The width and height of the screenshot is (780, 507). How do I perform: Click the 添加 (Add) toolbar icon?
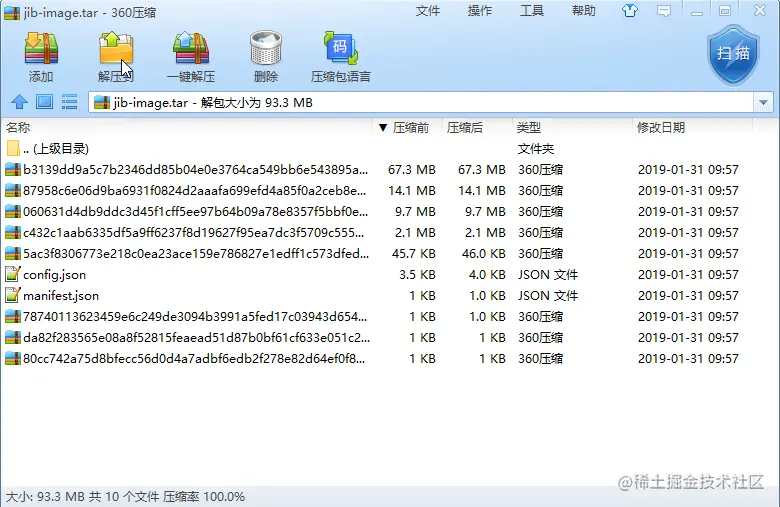tap(41, 49)
